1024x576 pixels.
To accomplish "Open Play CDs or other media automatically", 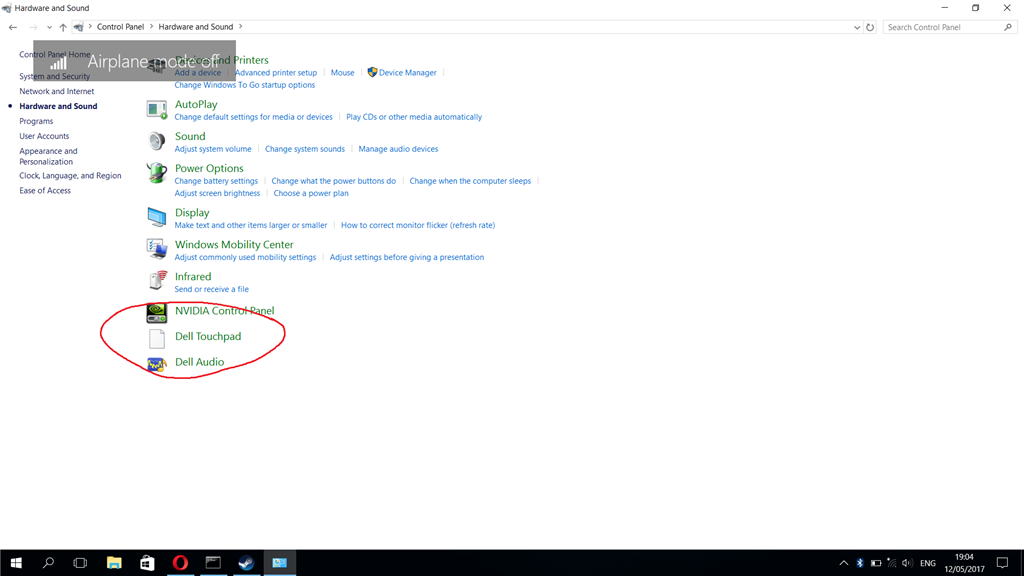I will 414,117.
